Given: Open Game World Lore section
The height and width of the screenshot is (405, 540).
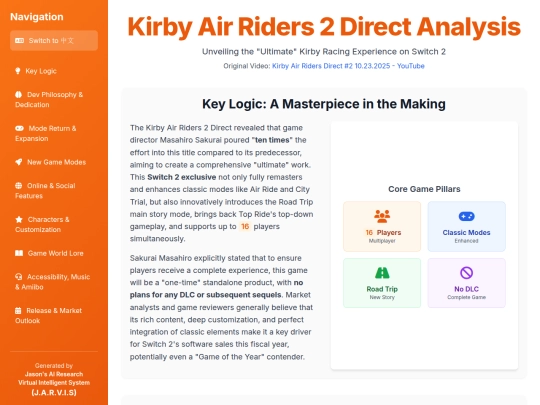Looking at the screenshot, I should tap(54, 253).
